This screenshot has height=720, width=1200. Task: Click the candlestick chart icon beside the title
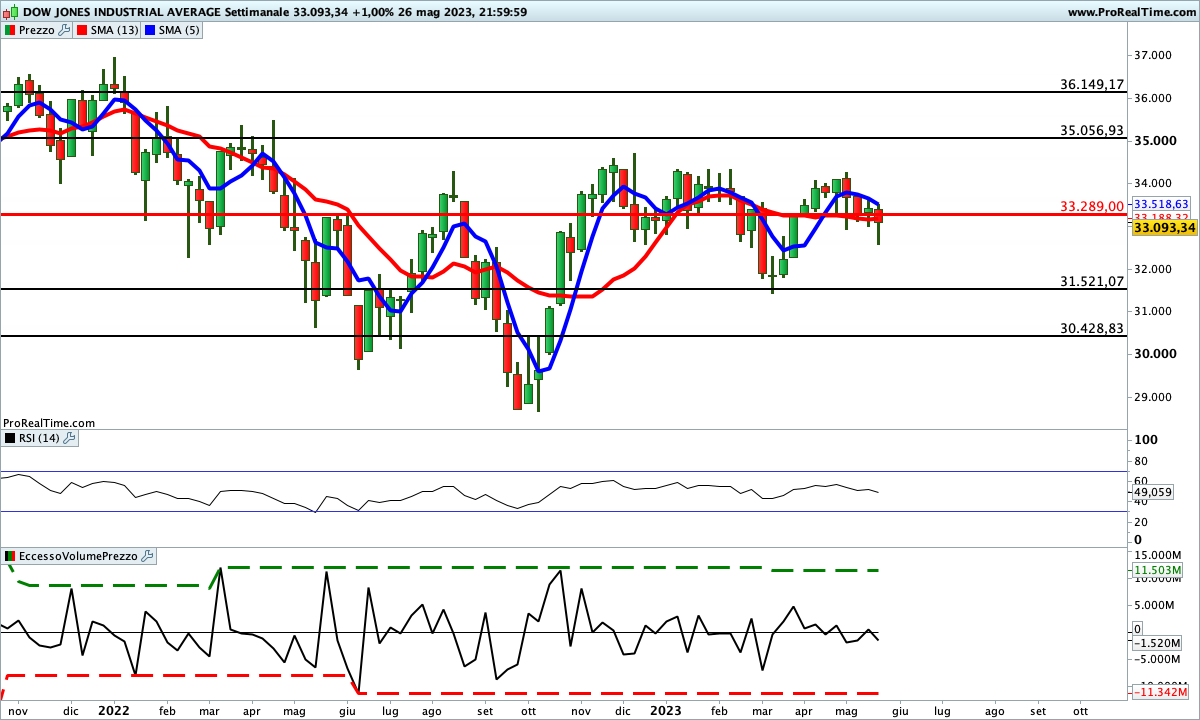tap(9, 13)
